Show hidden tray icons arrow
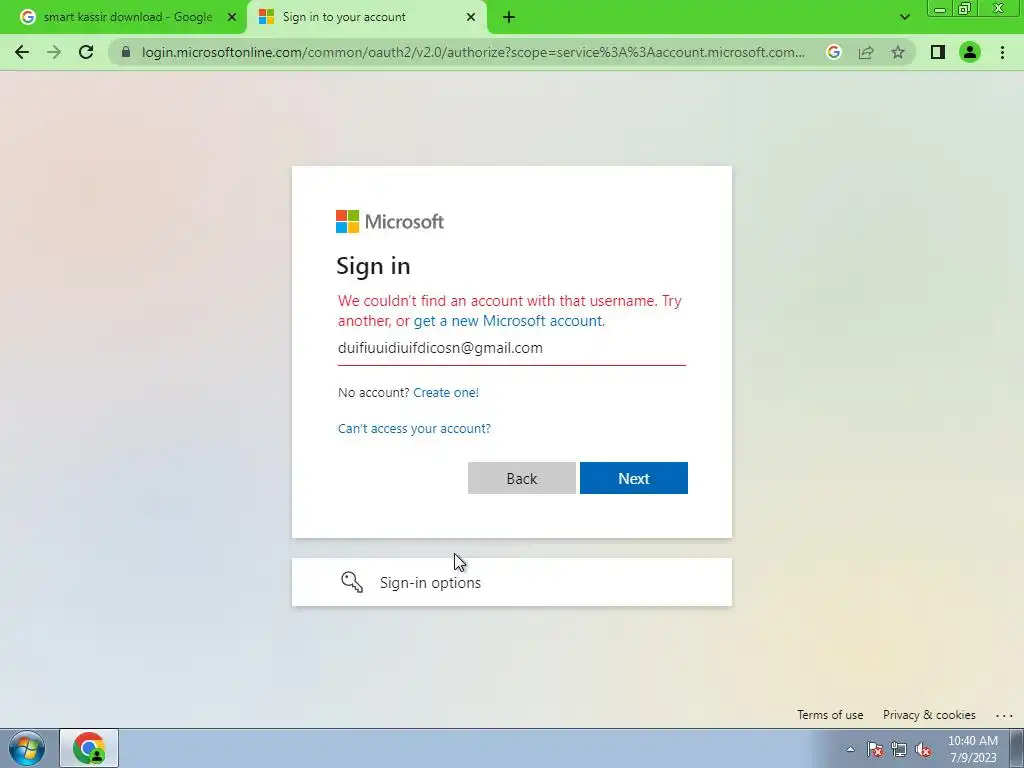 click(x=850, y=749)
